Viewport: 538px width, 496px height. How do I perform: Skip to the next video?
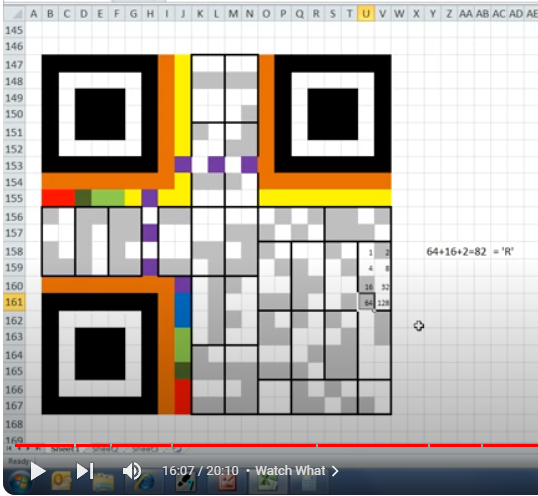(85, 471)
